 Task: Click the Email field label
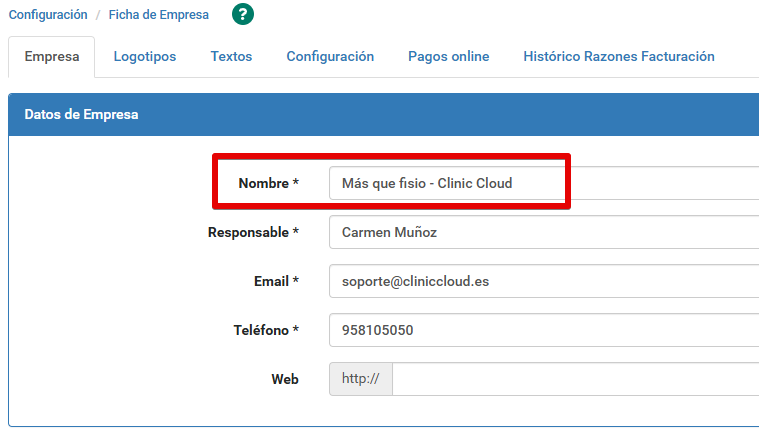(276, 281)
